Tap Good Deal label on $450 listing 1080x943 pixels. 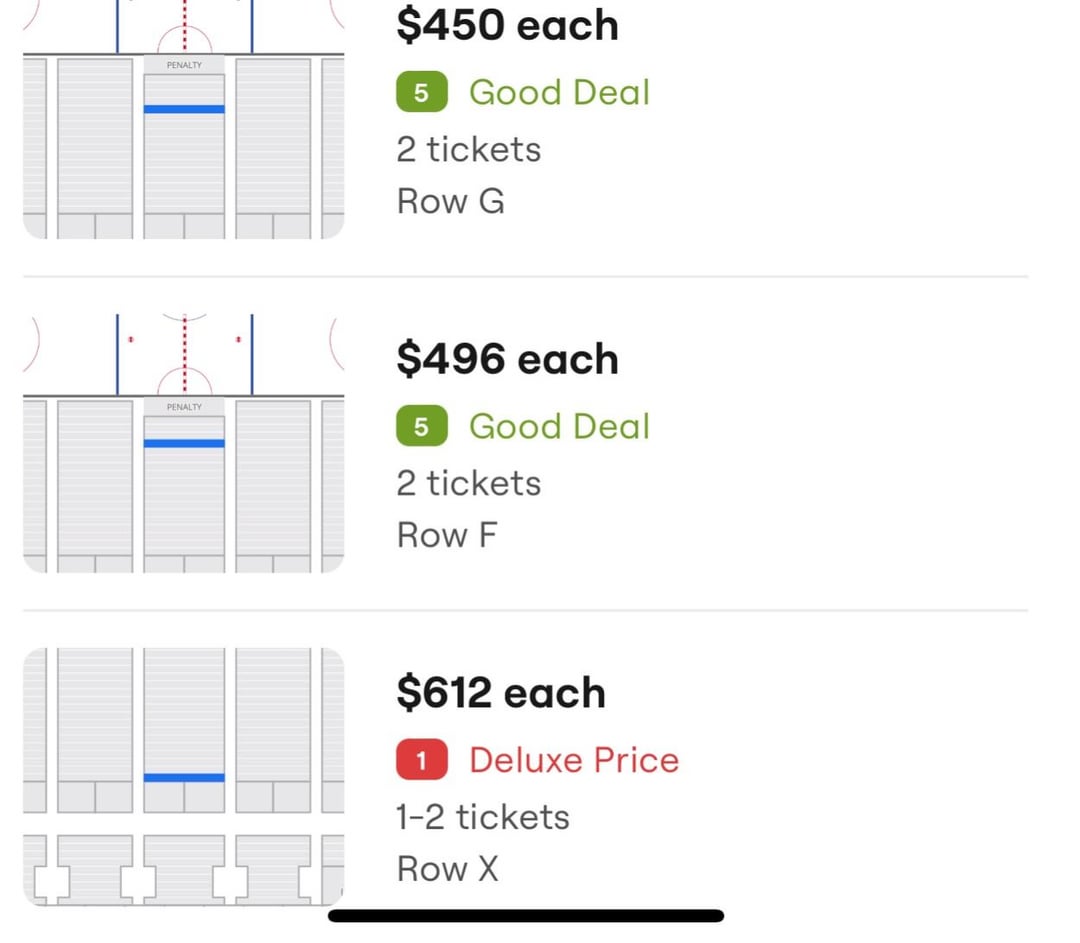pyautogui.click(x=559, y=92)
